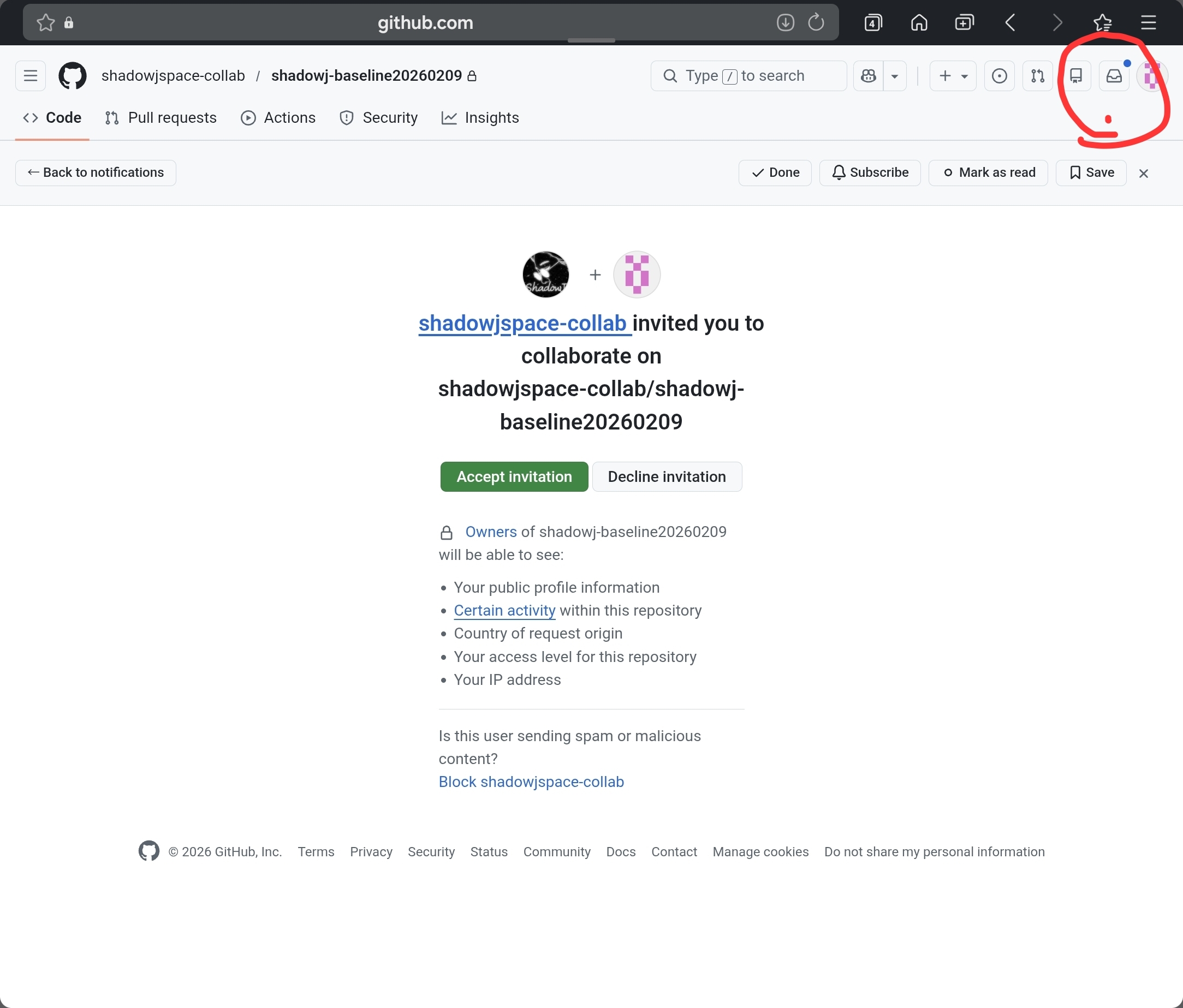
Task: Open the pull requests icon in the header
Action: tap(1037, 75)
